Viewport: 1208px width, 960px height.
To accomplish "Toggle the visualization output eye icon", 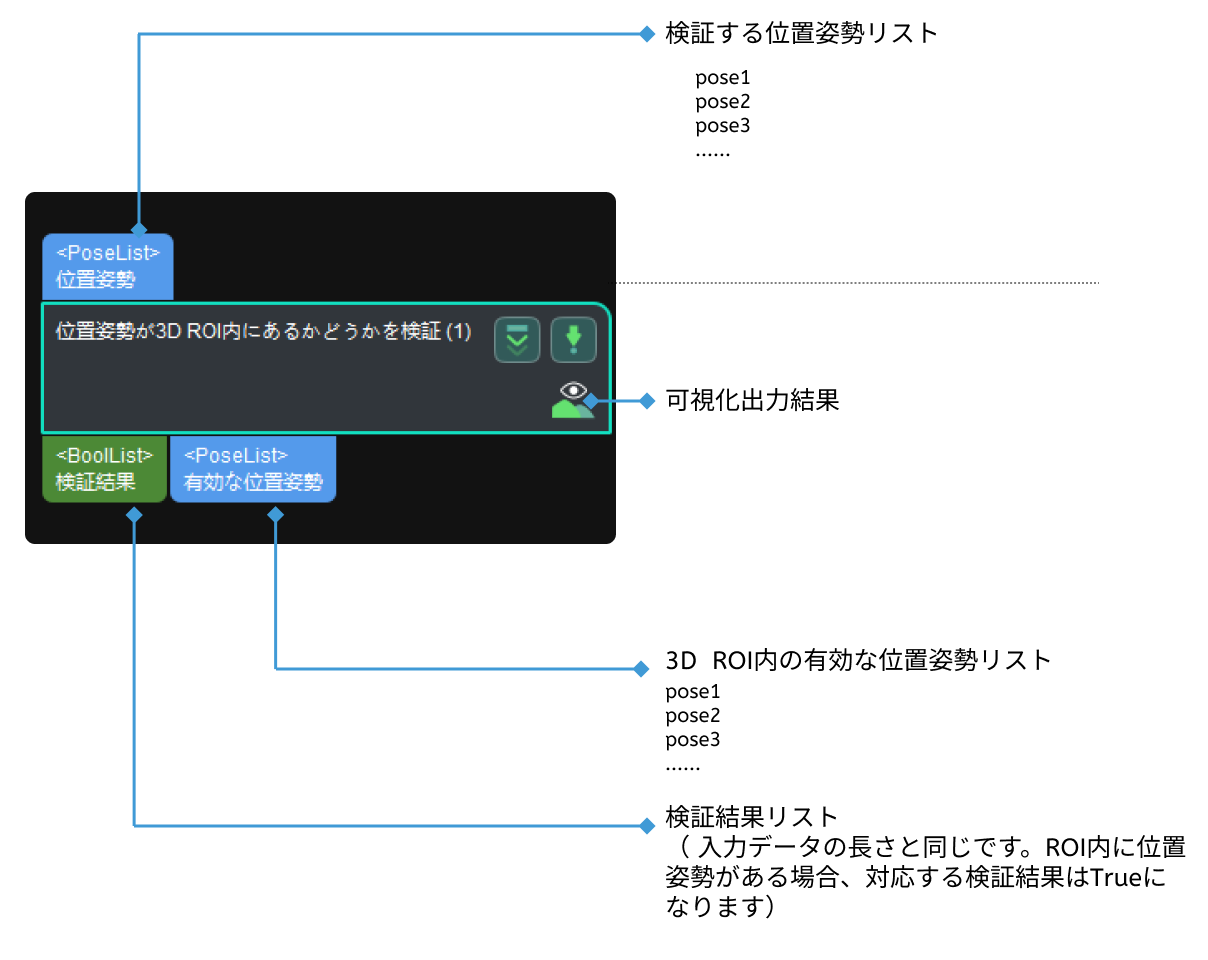I will tap(573, 399).
